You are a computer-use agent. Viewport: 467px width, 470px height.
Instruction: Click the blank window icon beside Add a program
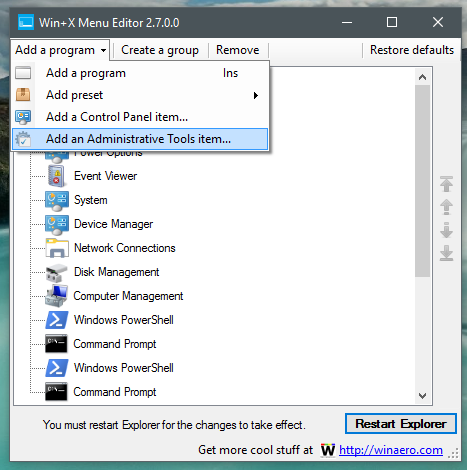click(x=23, y=73)
